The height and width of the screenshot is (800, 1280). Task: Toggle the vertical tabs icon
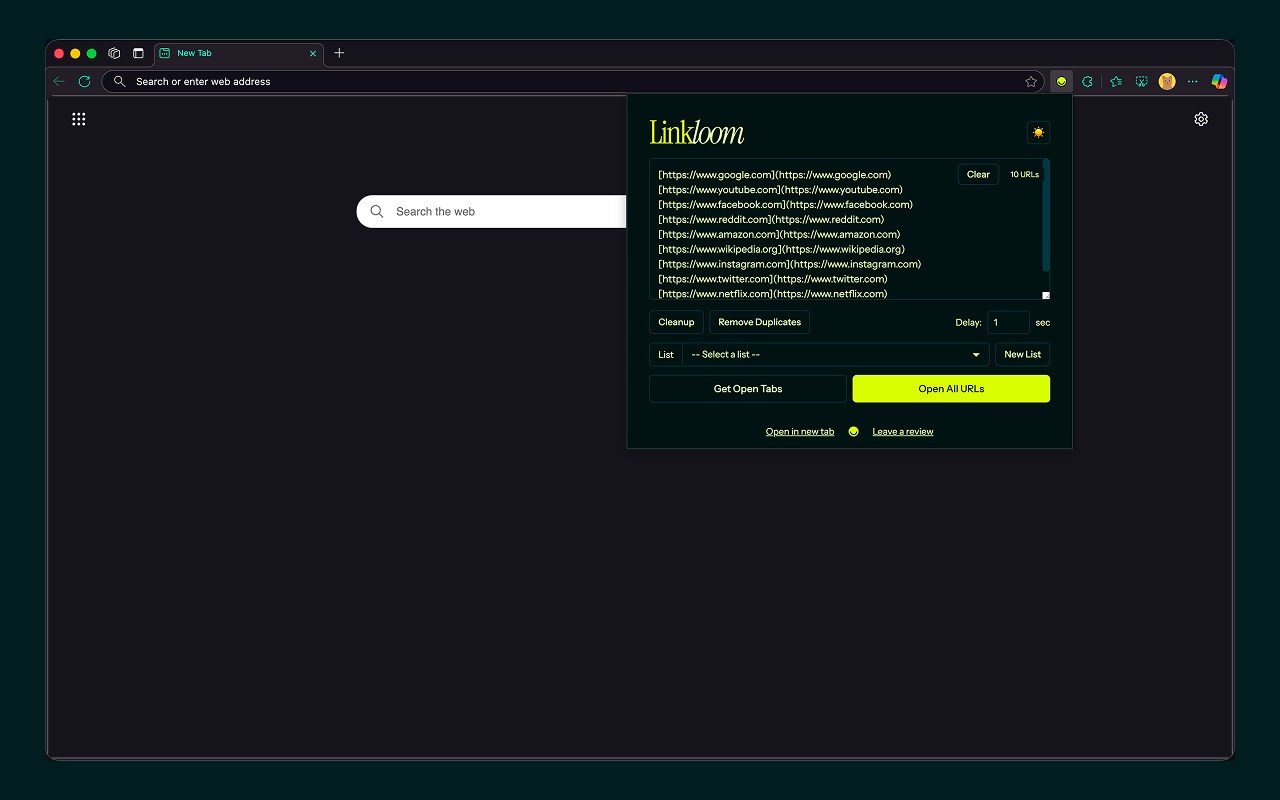point(138,53)
